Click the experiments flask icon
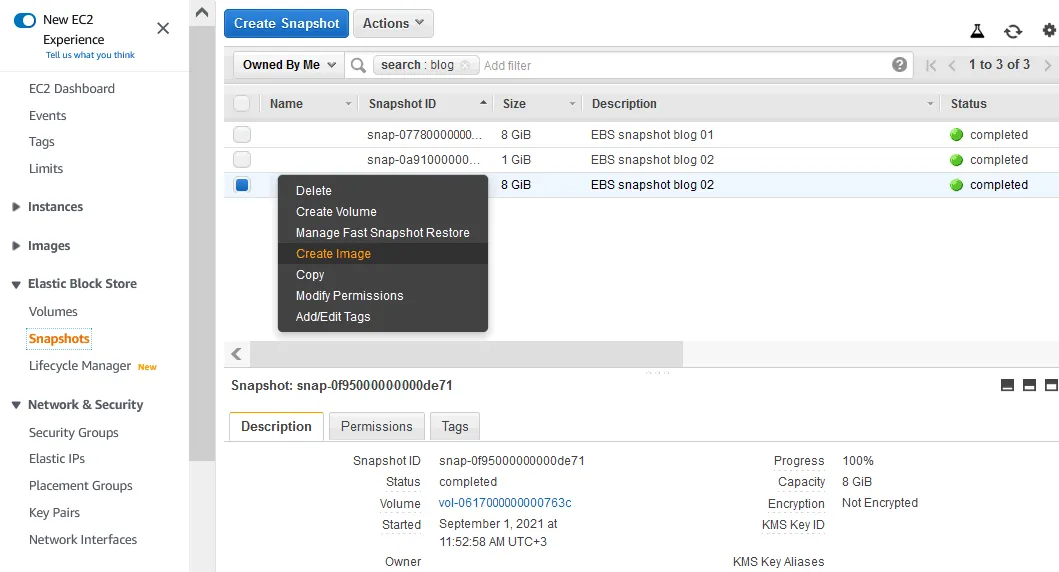The width and height of the screenshot is (1059, 572). point(978,32)
